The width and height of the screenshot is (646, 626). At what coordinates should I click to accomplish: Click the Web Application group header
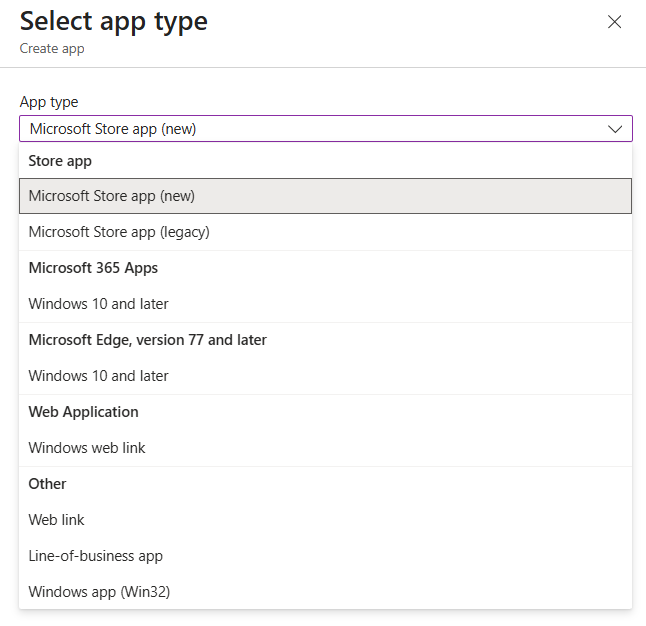pyautogui.click(x=83, y=412)
